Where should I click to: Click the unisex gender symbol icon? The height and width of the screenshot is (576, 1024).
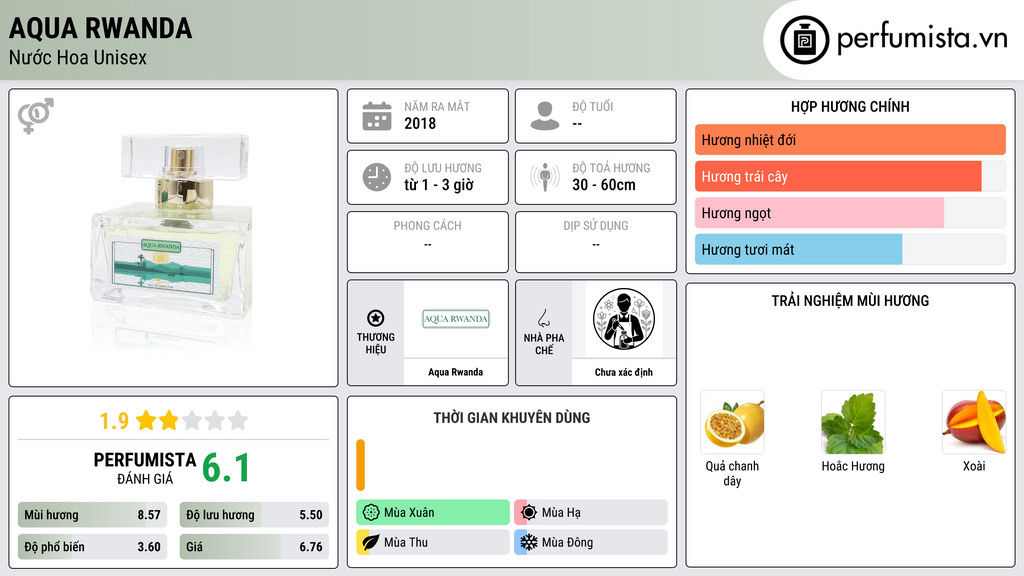[36, 116]
